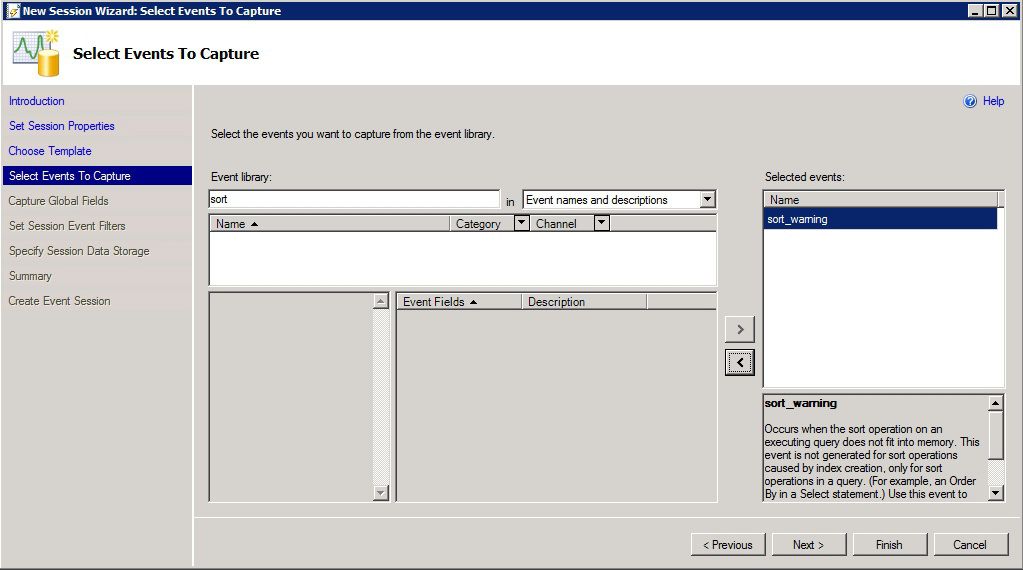
Task: Select Events To Capture page in sidebar
Action: [97, 176]
